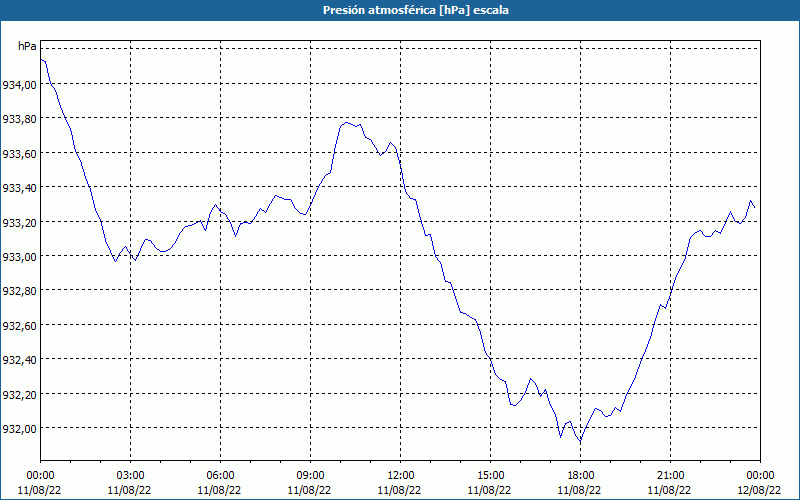This screenshot has height=500, width=800.
Task: Click the 18:00 time label on x-axis
Action: coord(581,476)
